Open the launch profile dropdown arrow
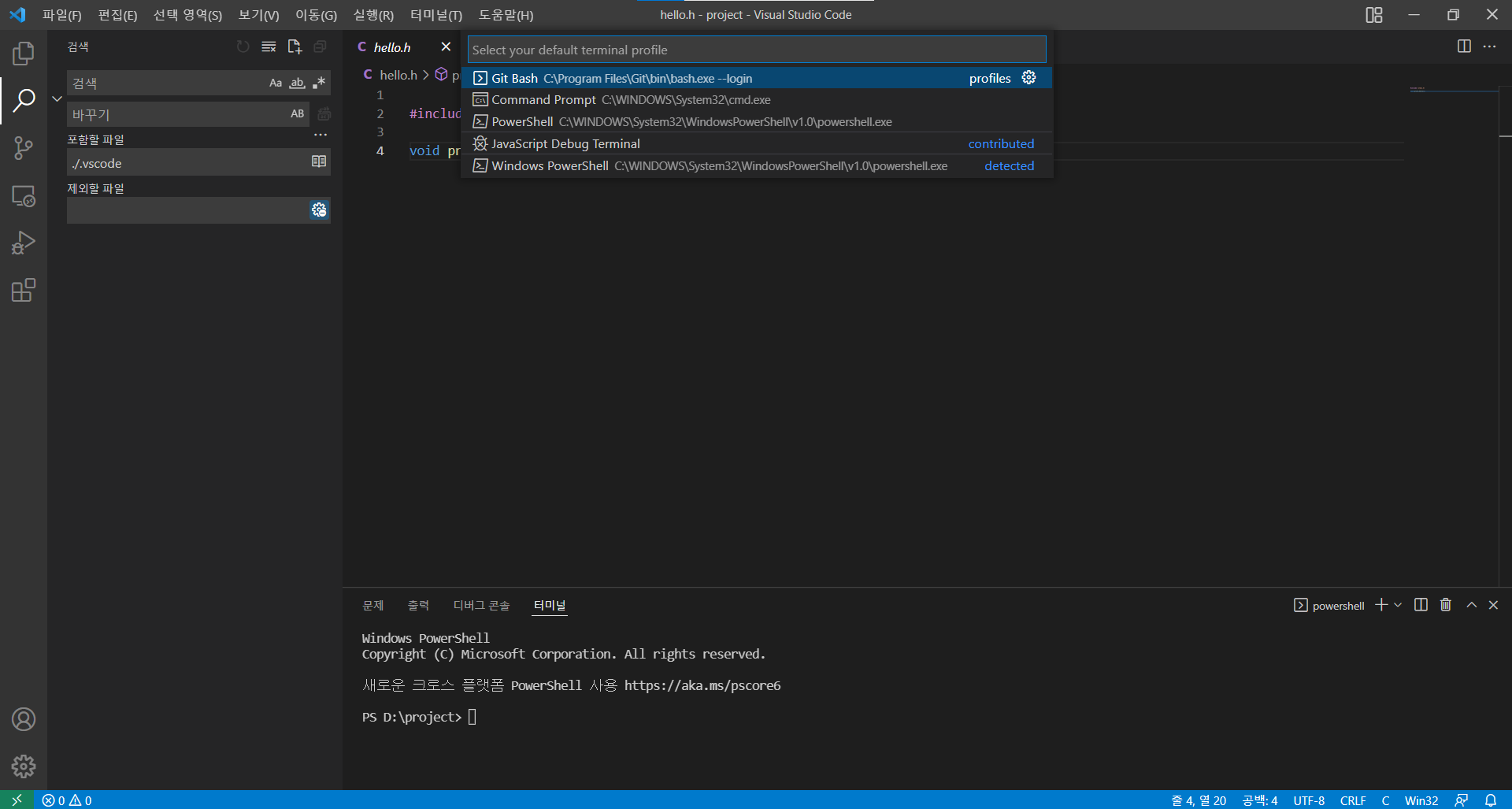Viewport: 1512px width, 809px height. pyautogui.click(x=1398, y=605)
